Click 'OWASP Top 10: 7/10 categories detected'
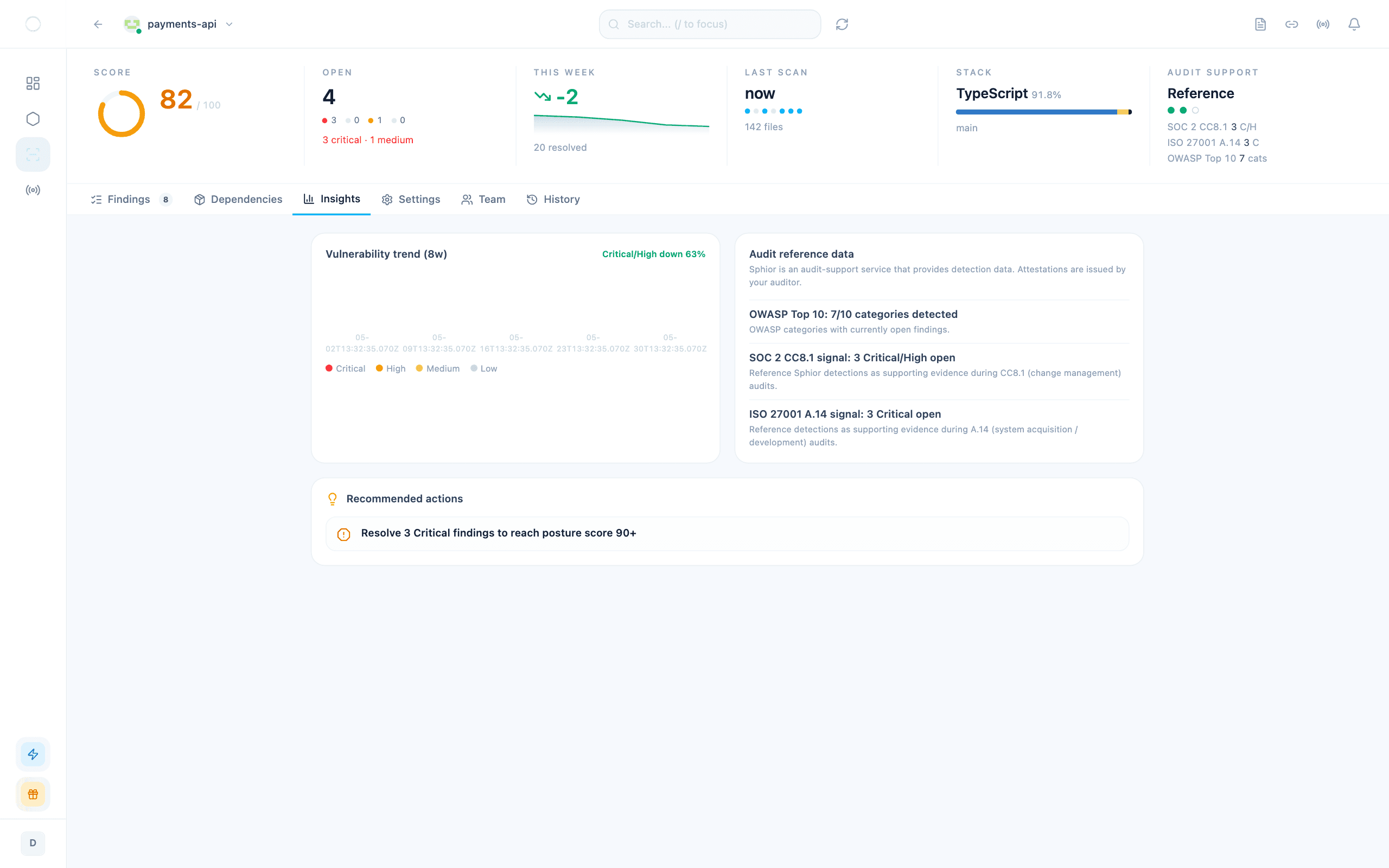This screenshot has width=1389, height=868. point(853,315)
